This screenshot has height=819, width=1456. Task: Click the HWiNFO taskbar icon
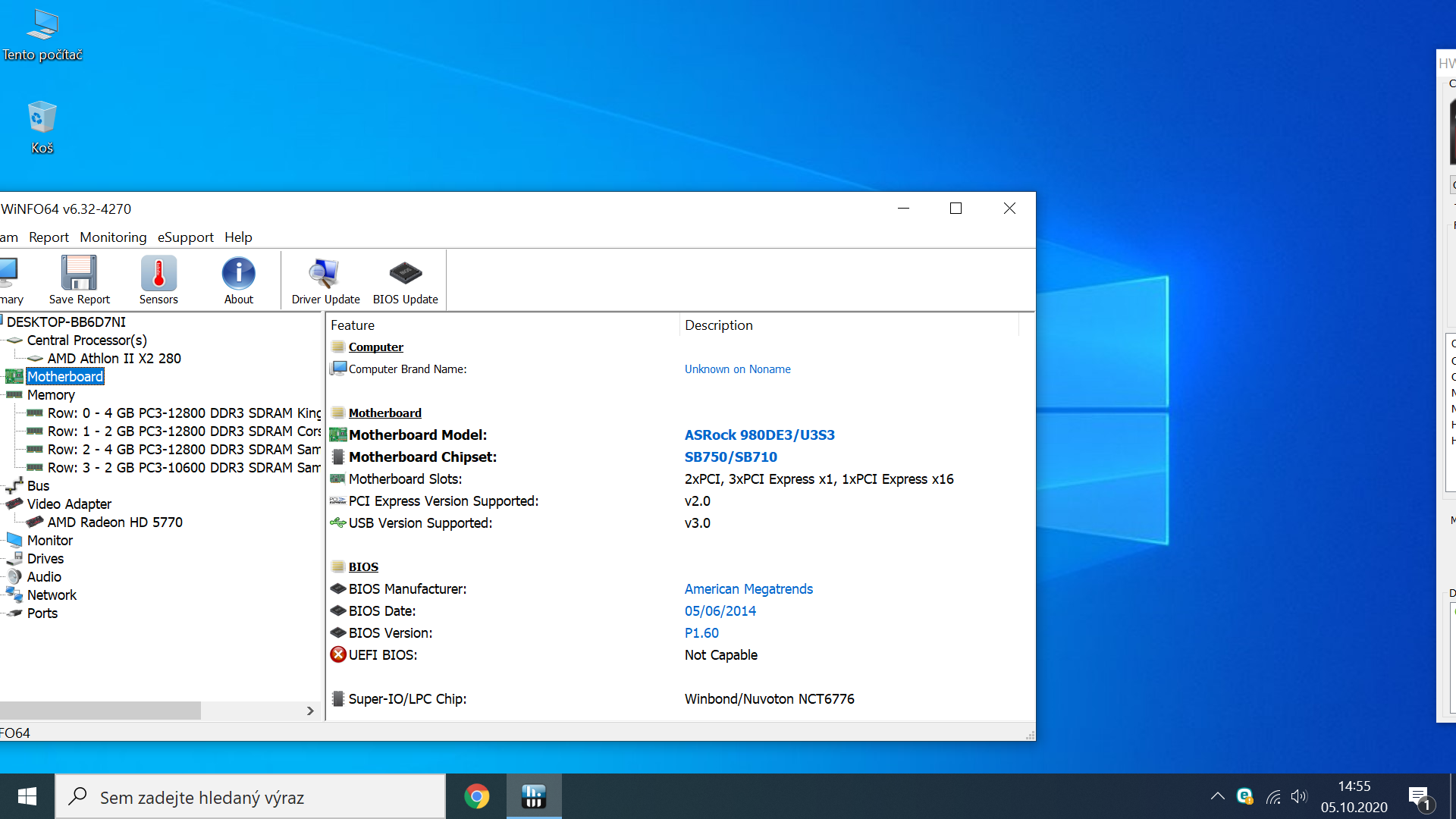(x=534, y=796)
